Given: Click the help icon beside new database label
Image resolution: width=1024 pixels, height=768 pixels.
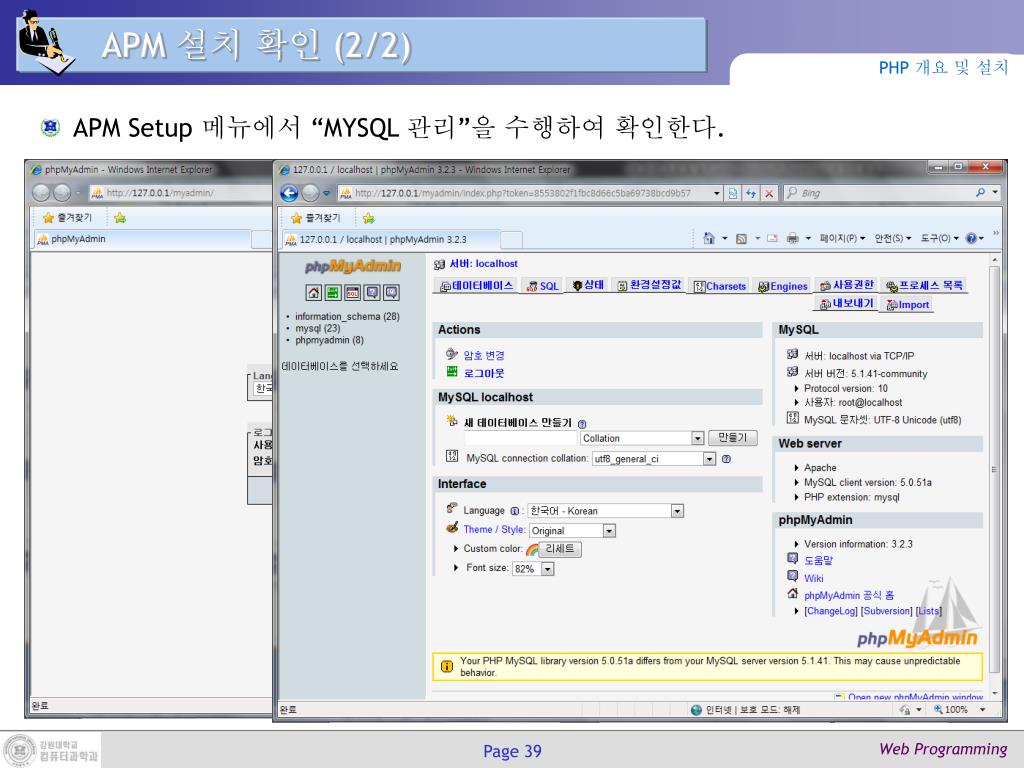Looking at the screenshot, I should tap(582, 424).
